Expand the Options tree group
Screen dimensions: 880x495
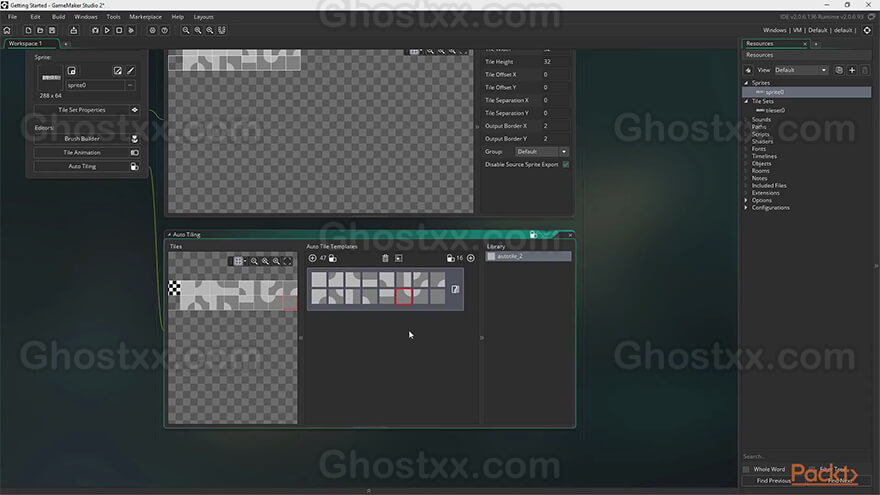coord(746,200)
